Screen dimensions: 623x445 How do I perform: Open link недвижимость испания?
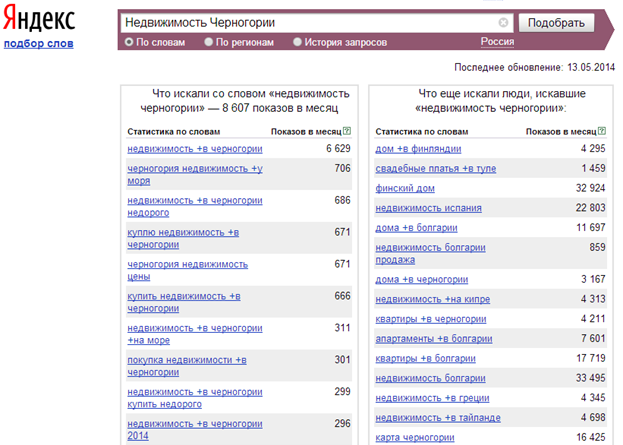point(428,208)
